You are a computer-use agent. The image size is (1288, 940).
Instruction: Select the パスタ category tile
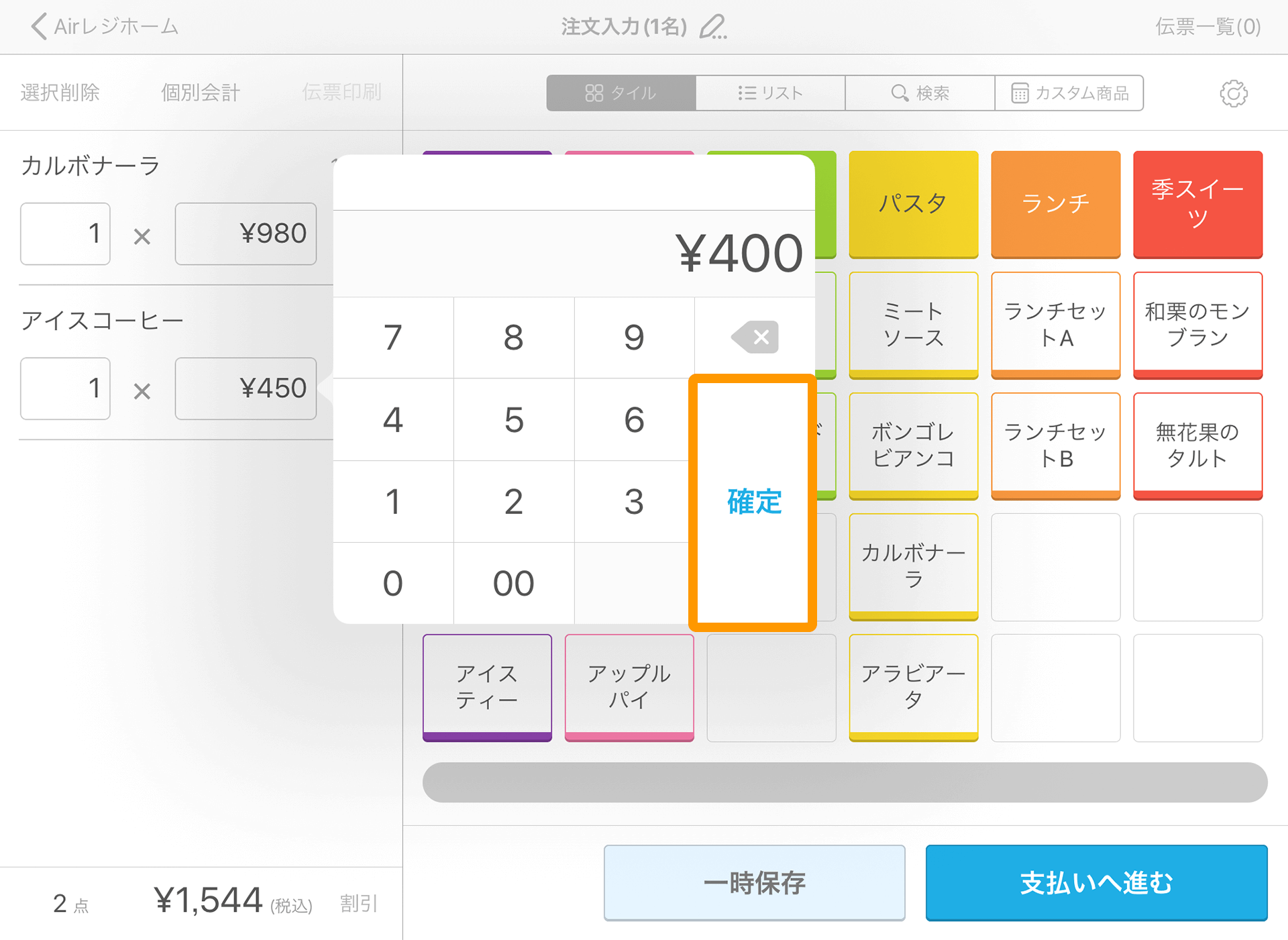click(x=913, y=205)
